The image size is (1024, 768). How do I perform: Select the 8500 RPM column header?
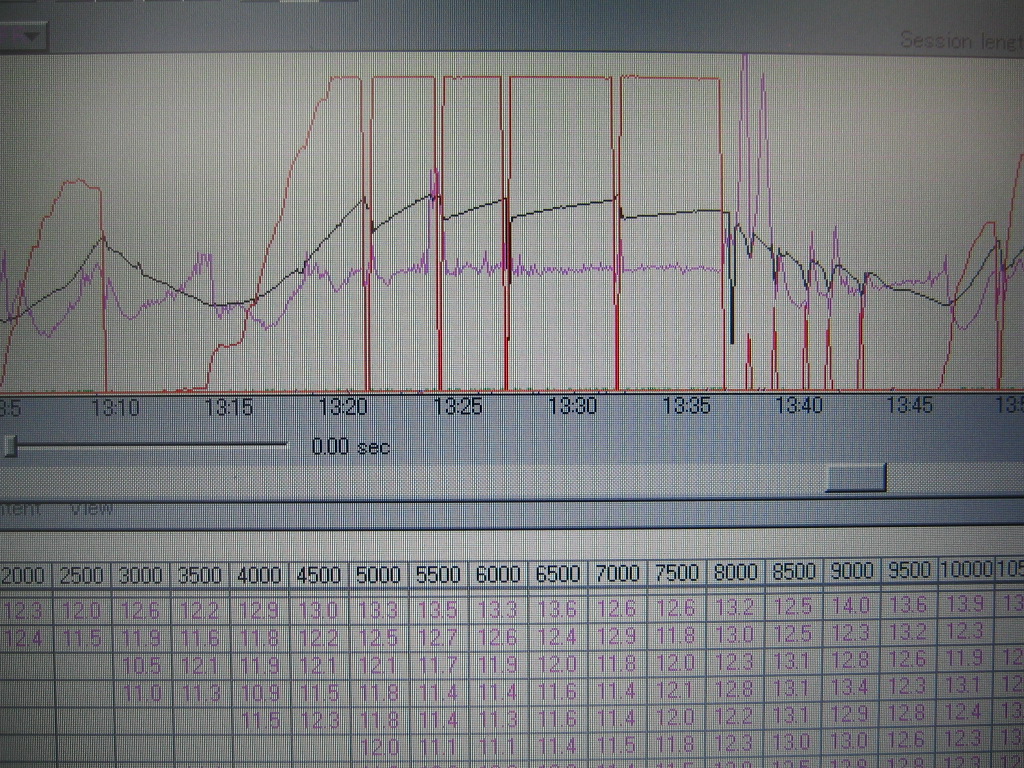click(x=794, y=572)
